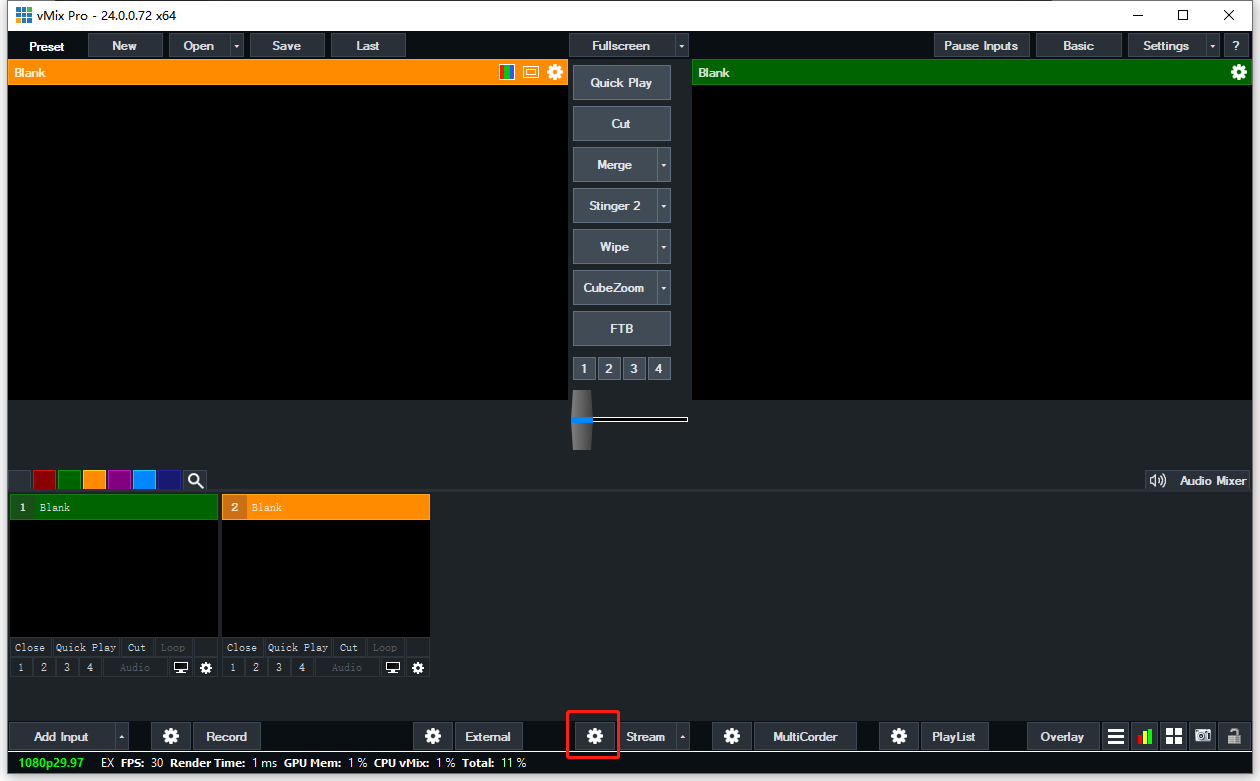Select input 2 Blank thumbnail
Viewport: 1260px width, 781px height.
(x=326, y=578)
